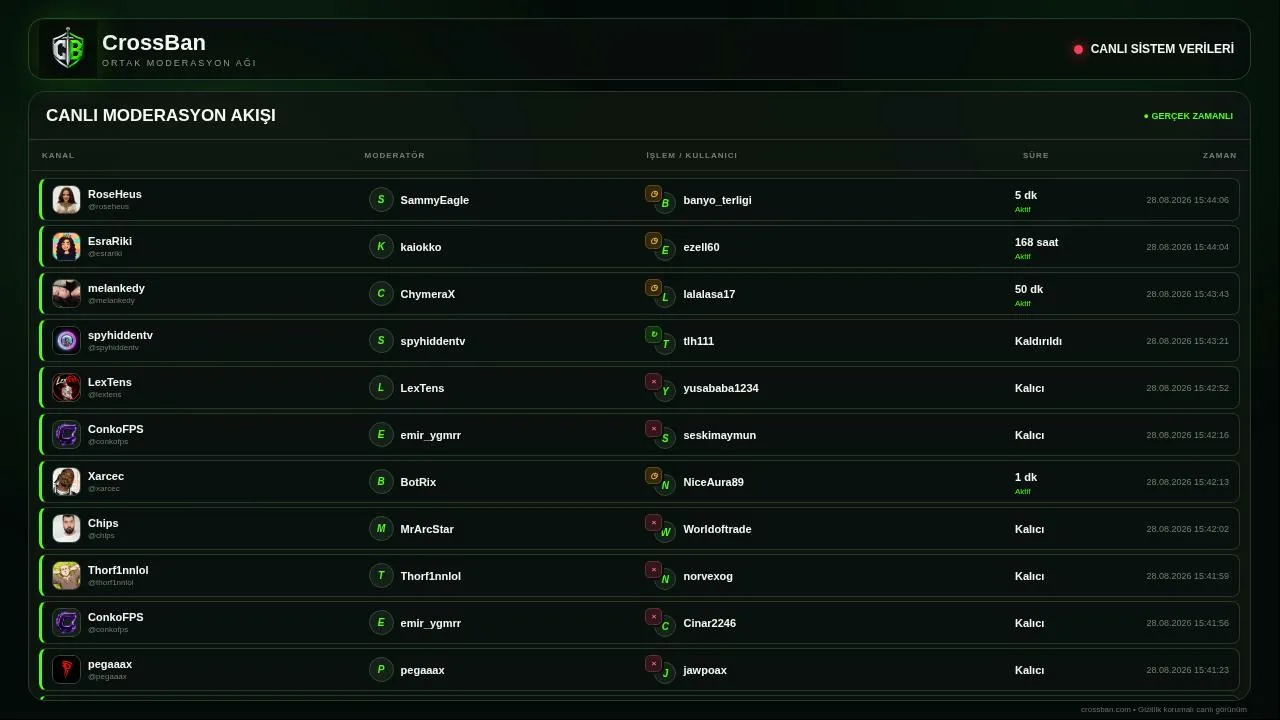Click the unban icon beside tlh111
The width and height of the screenshot is (1280, 720).
point(653,335)
